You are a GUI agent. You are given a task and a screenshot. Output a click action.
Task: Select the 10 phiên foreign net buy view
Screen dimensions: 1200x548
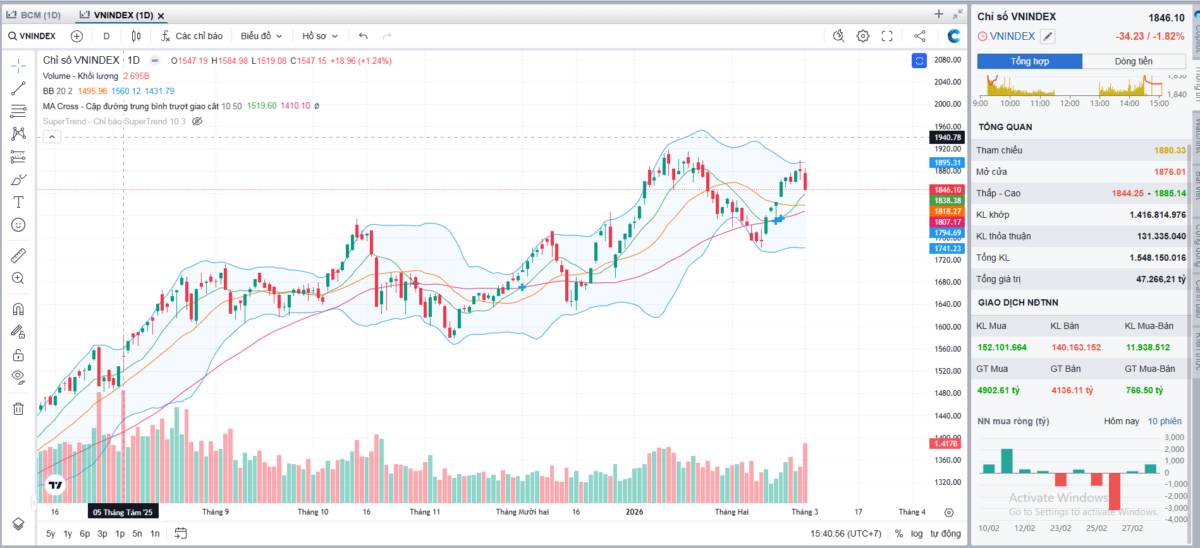point(1164,421)
